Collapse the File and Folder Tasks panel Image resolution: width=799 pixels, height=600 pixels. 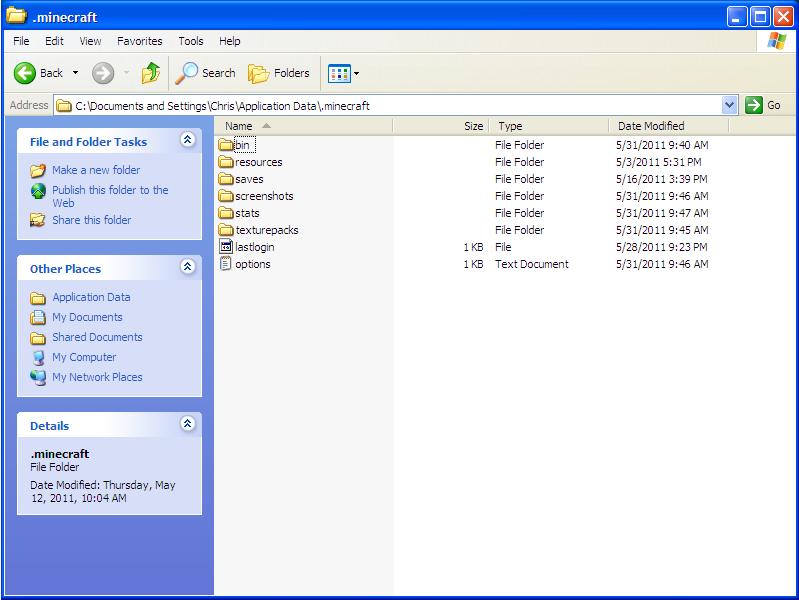click(188, 140)
